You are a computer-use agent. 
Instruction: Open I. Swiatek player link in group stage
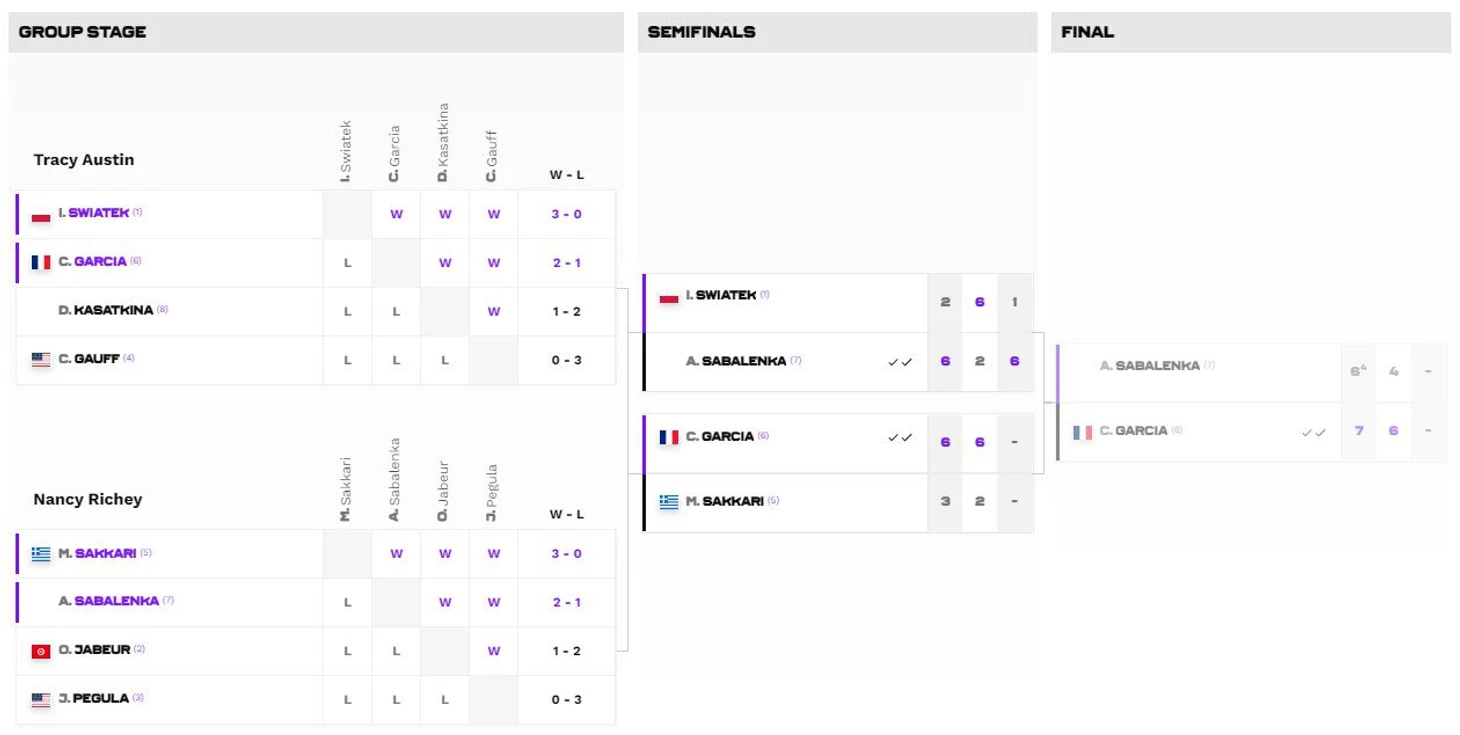point(94,213)
